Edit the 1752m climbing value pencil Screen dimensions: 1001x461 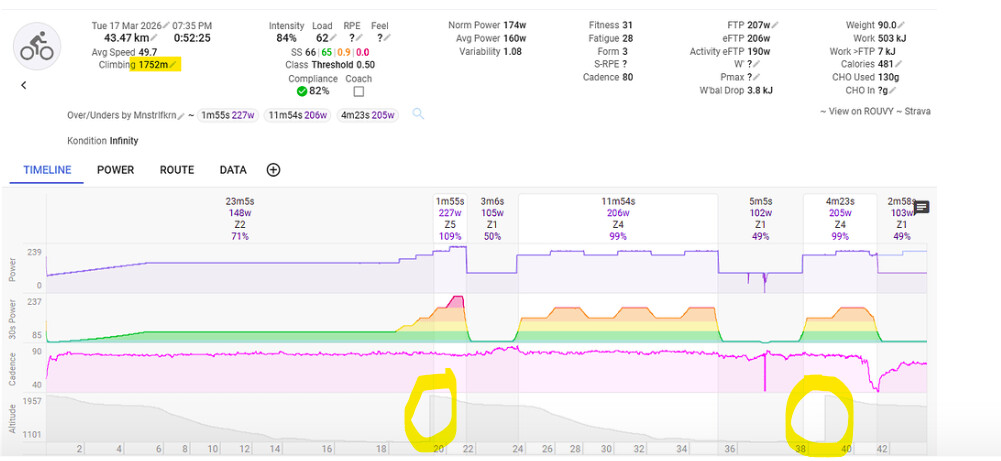point(173,65)
